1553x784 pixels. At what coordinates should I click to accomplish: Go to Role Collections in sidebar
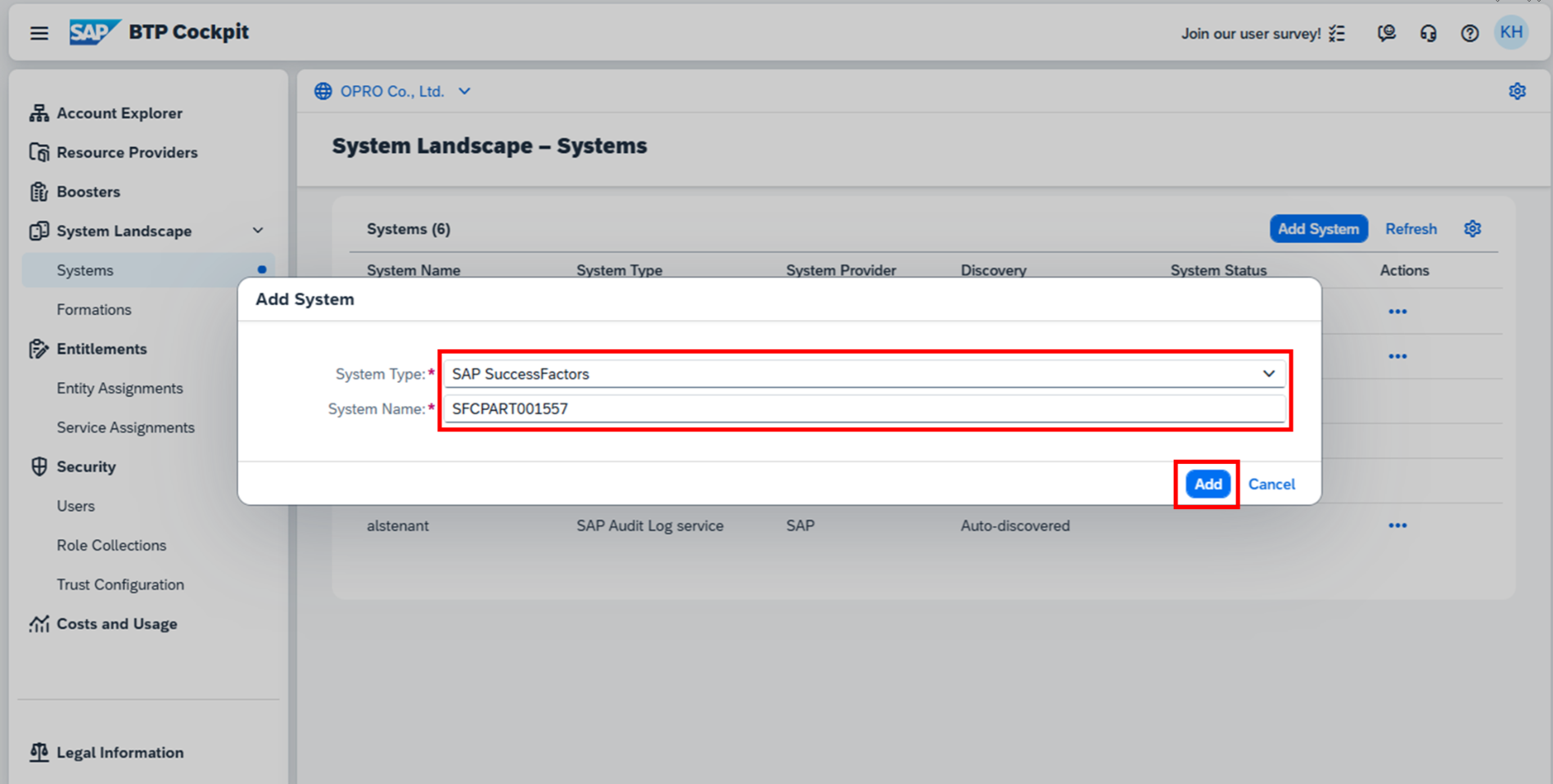click(111, 545)
